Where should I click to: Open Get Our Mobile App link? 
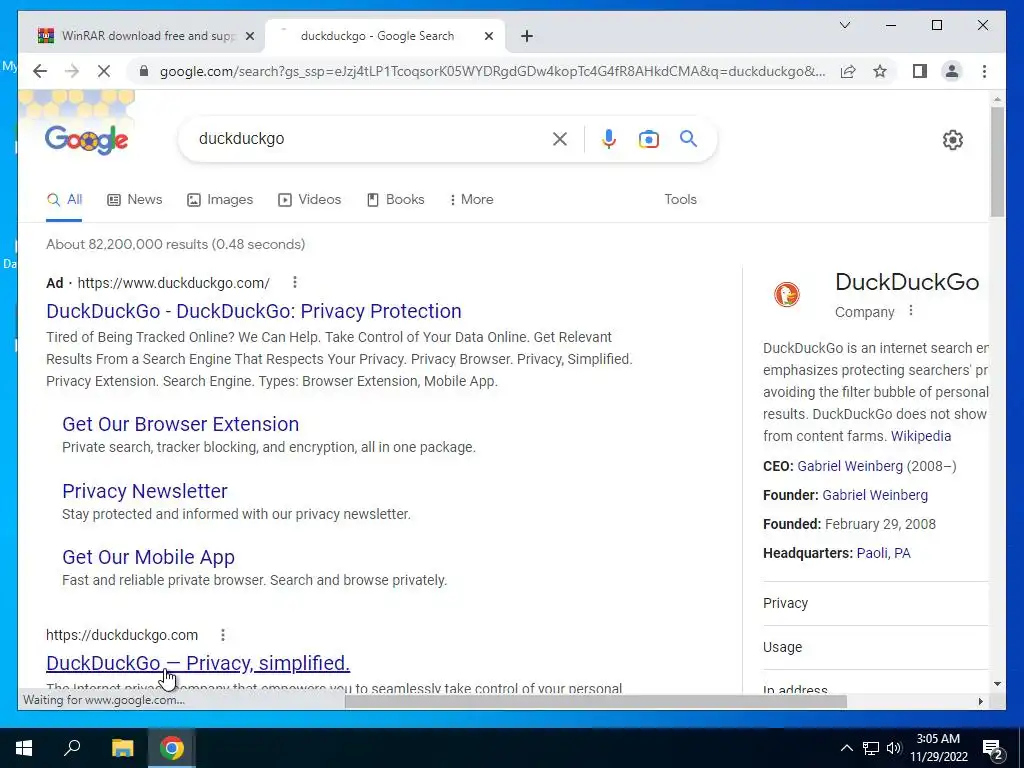point(148,557)
